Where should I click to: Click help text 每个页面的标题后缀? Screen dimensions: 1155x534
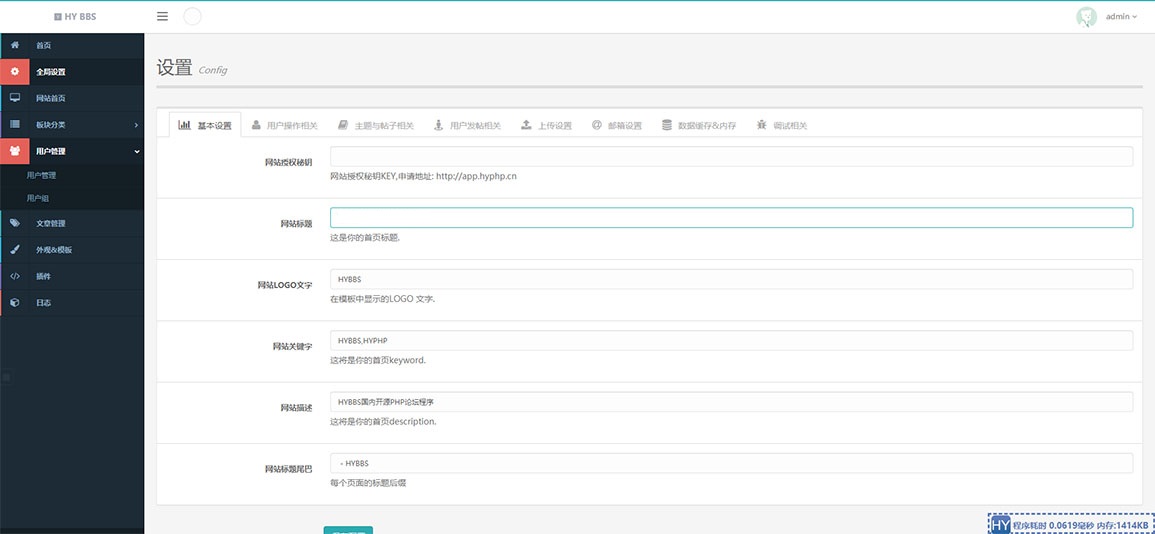[x=368, y=483]
